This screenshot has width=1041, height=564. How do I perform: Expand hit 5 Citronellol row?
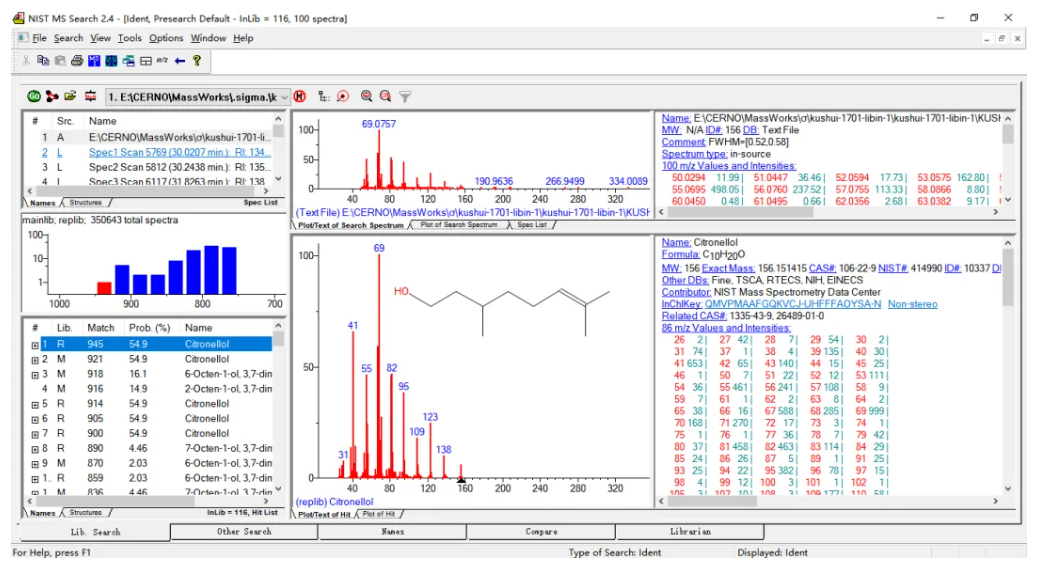click(35, 404)
